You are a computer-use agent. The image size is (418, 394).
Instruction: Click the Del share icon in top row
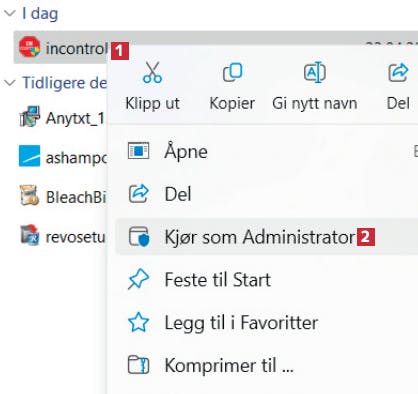(x=398, y=72)
